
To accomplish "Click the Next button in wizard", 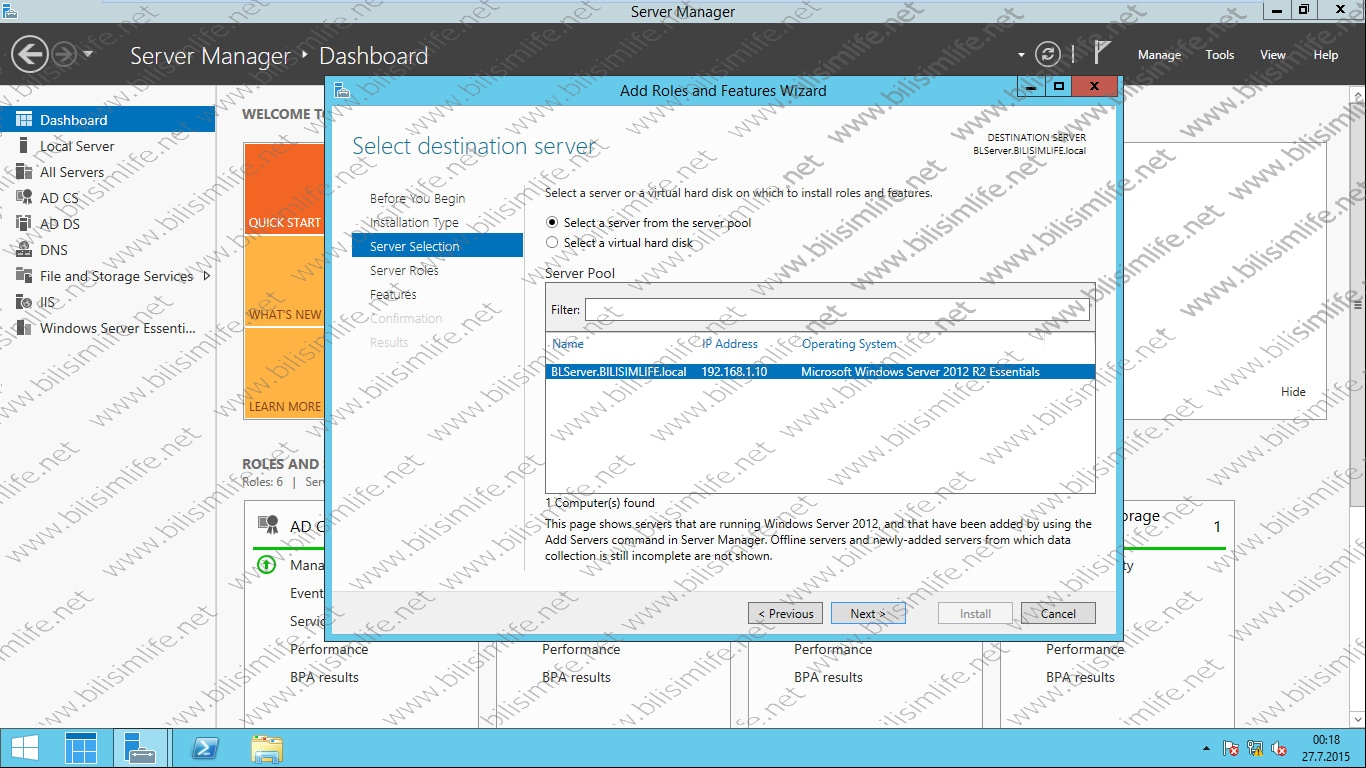I will (868, 614).
